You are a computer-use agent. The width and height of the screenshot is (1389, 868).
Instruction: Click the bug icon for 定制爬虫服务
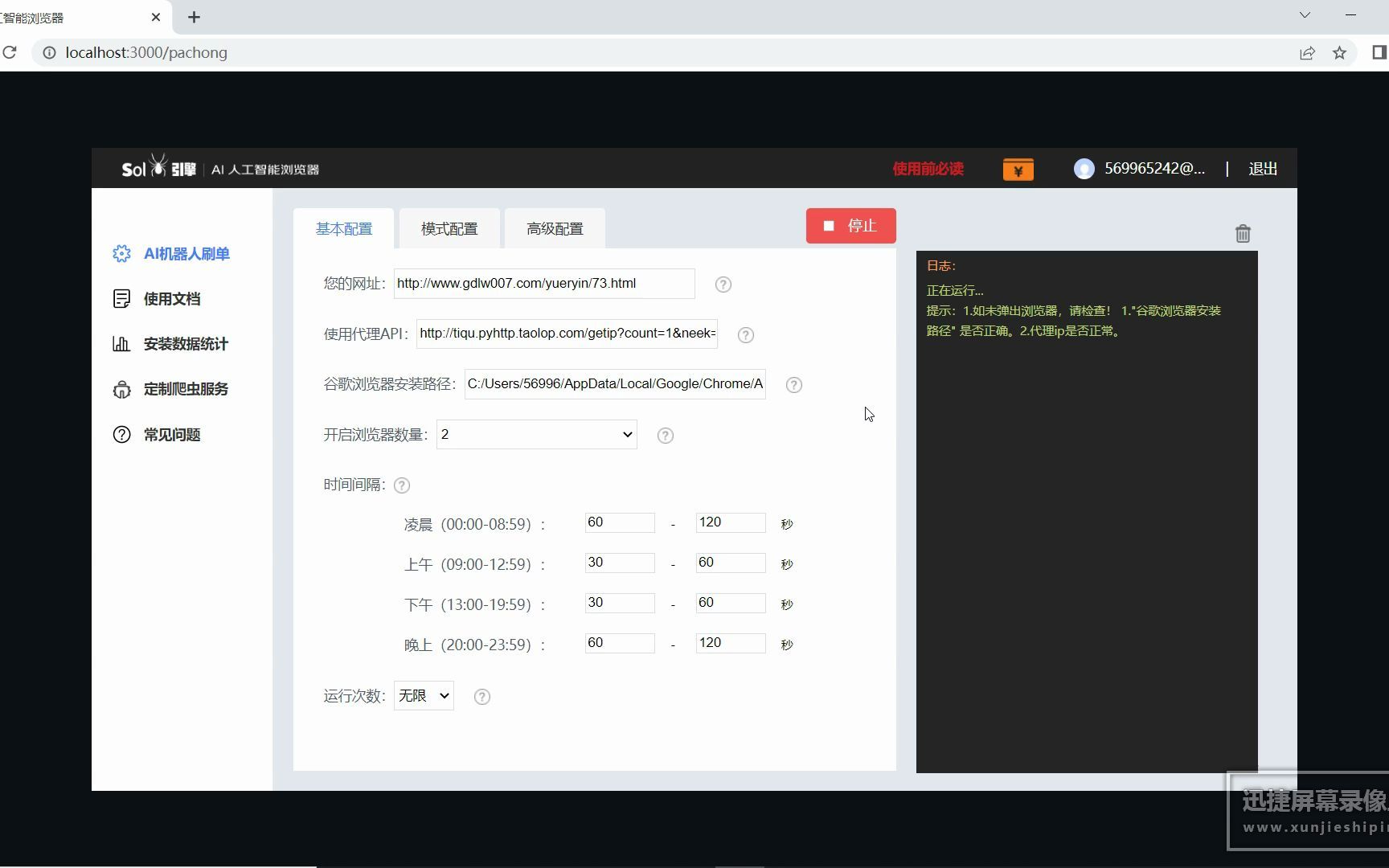click(121, 390)
